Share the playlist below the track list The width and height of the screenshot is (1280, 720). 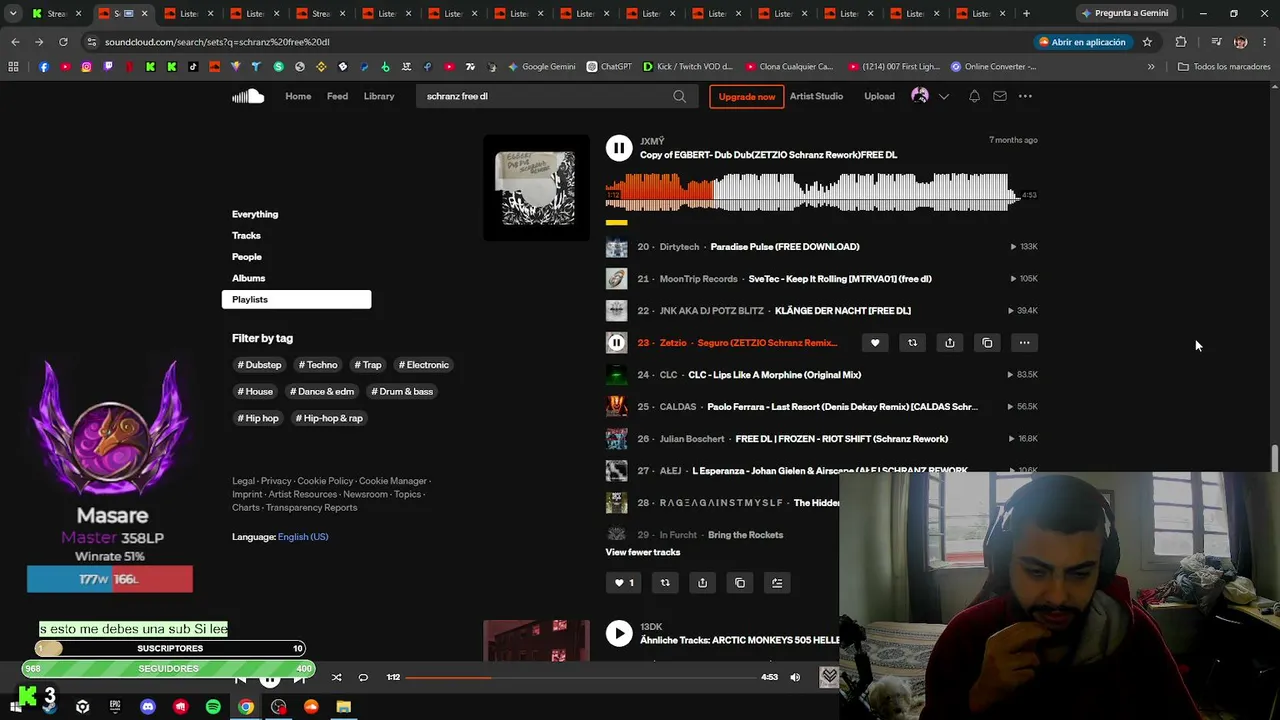[702, 583]
